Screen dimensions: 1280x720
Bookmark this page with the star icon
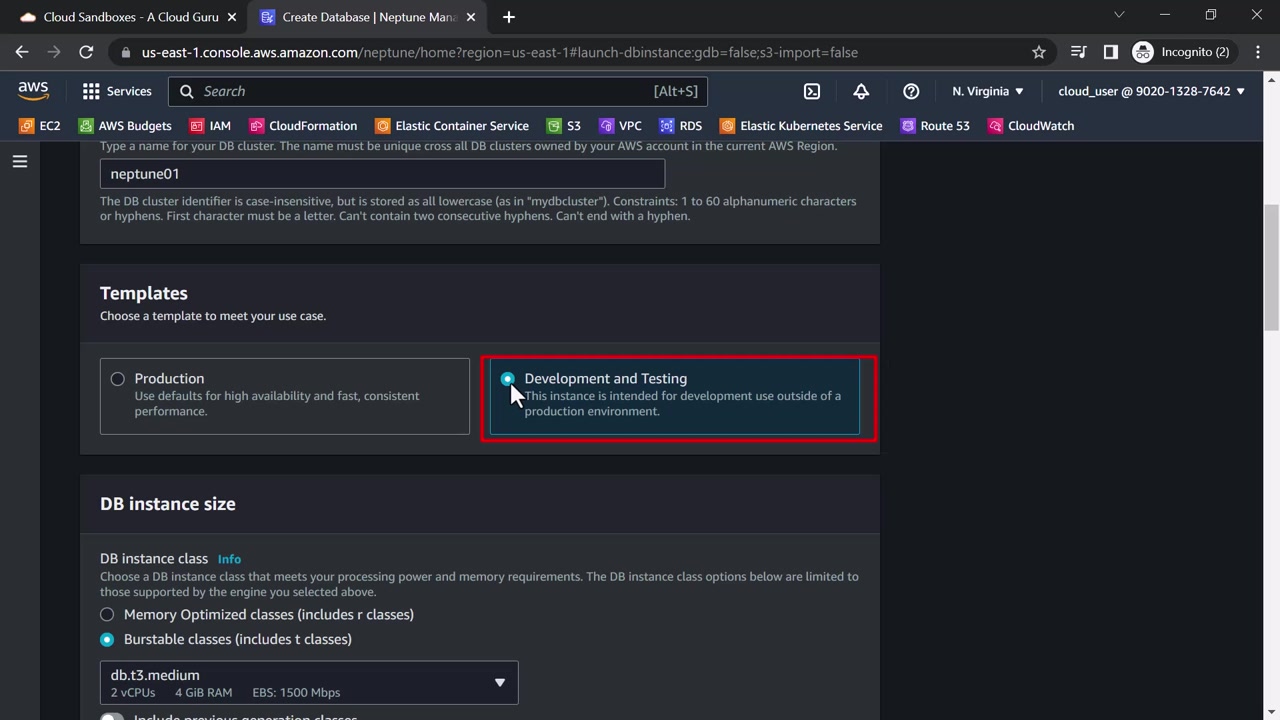tap(1039, 52)
